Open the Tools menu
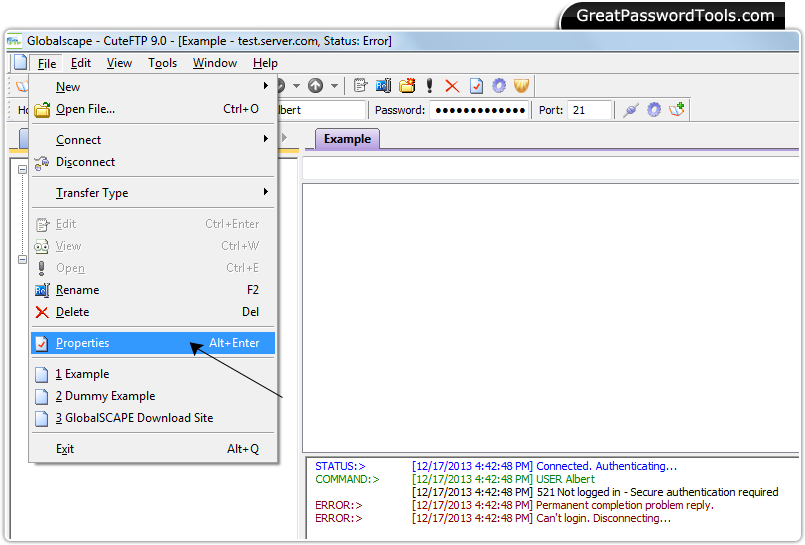This screenshot has height=545, width=805. pos(162,63)
